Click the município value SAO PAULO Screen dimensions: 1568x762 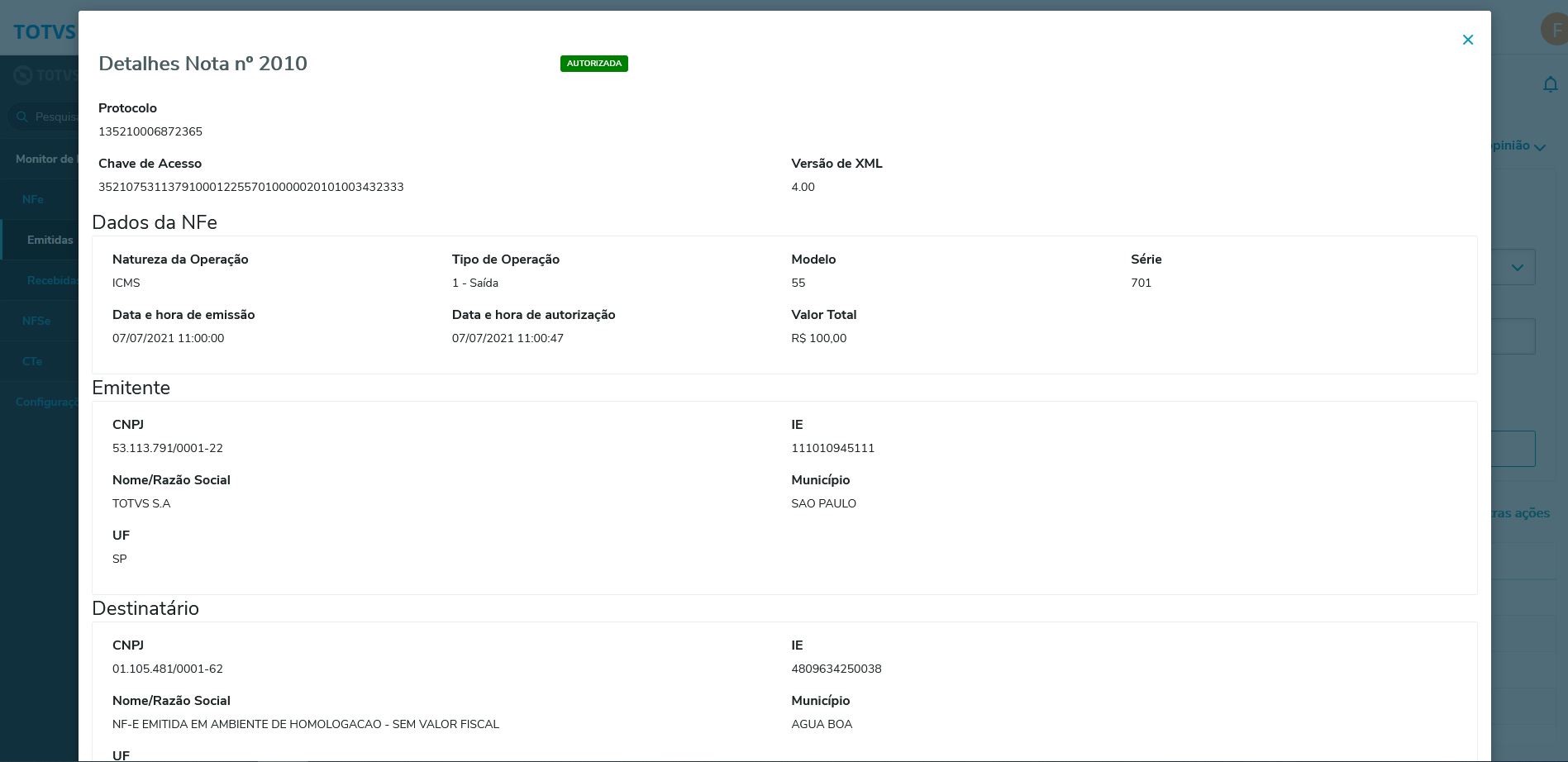tap(824, 503)
